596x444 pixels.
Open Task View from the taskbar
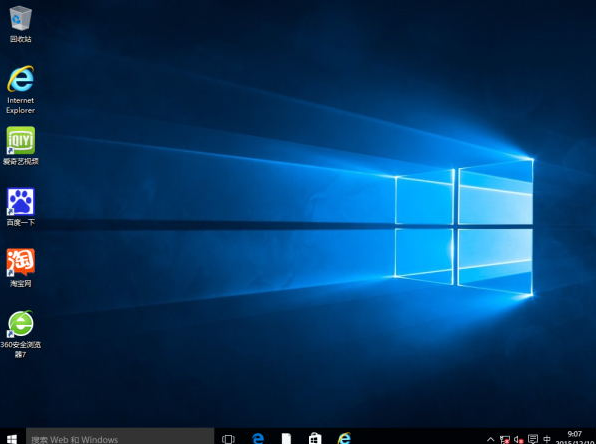click(x=228, y=439)
